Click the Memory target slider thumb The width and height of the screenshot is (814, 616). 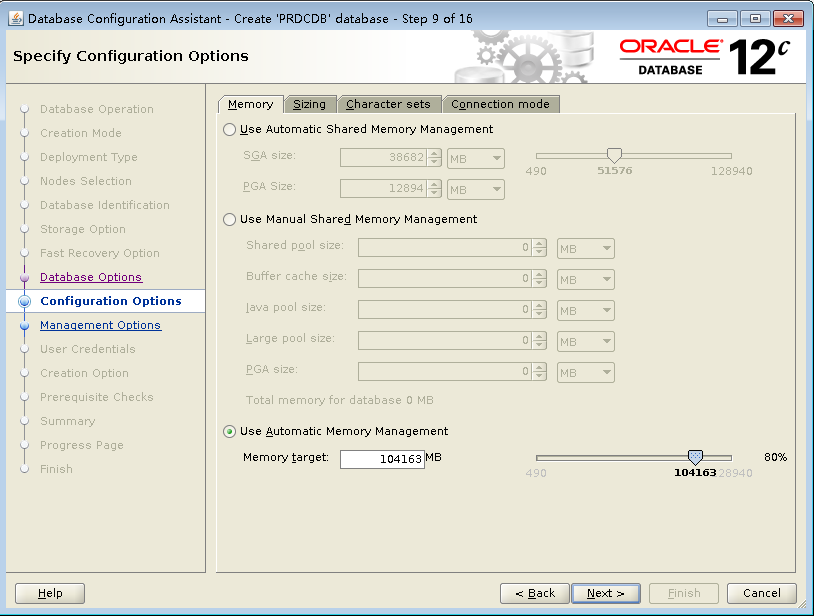(695, 457)
